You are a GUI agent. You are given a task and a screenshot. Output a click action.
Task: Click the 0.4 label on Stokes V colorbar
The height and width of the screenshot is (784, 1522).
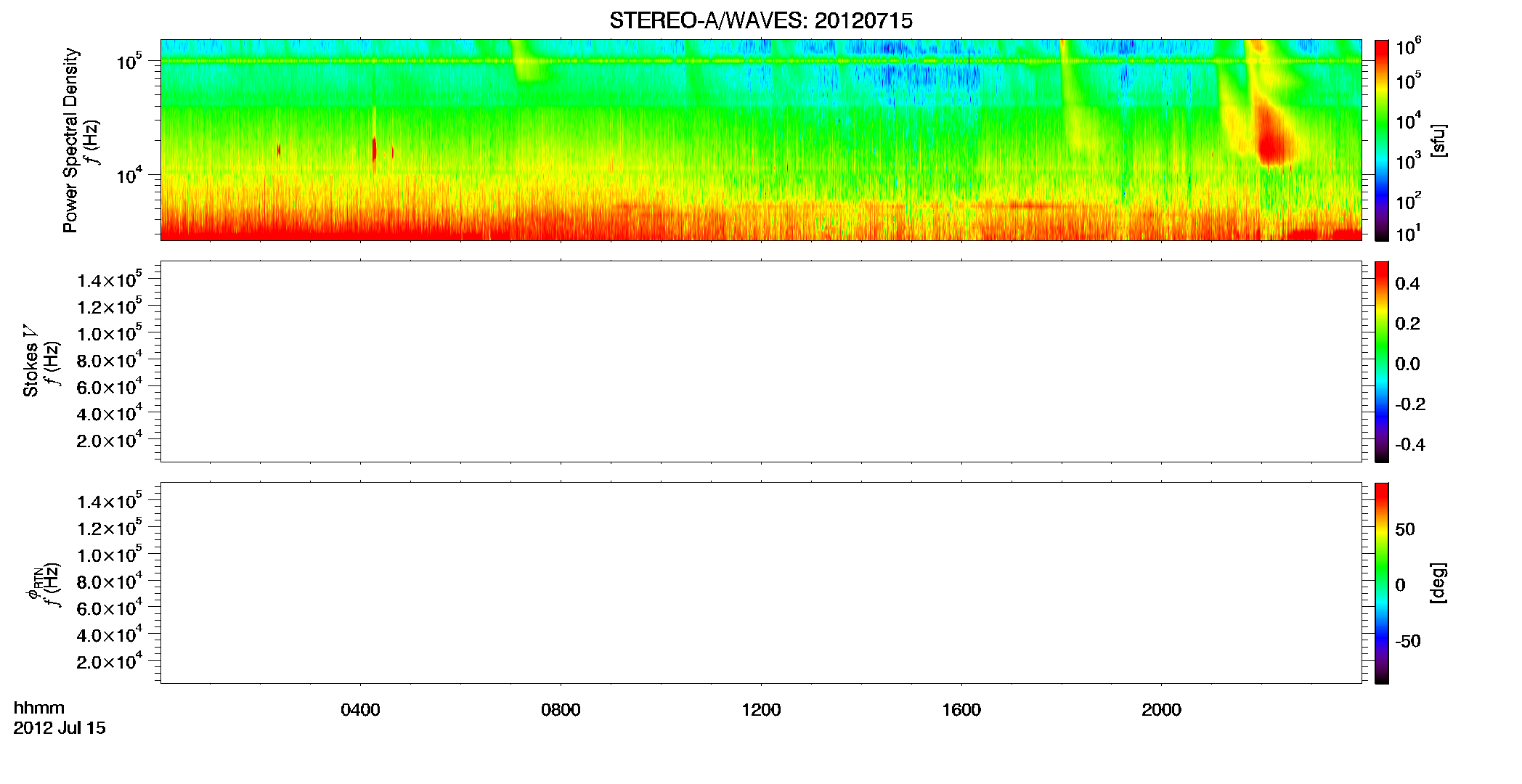point(1407,284)
